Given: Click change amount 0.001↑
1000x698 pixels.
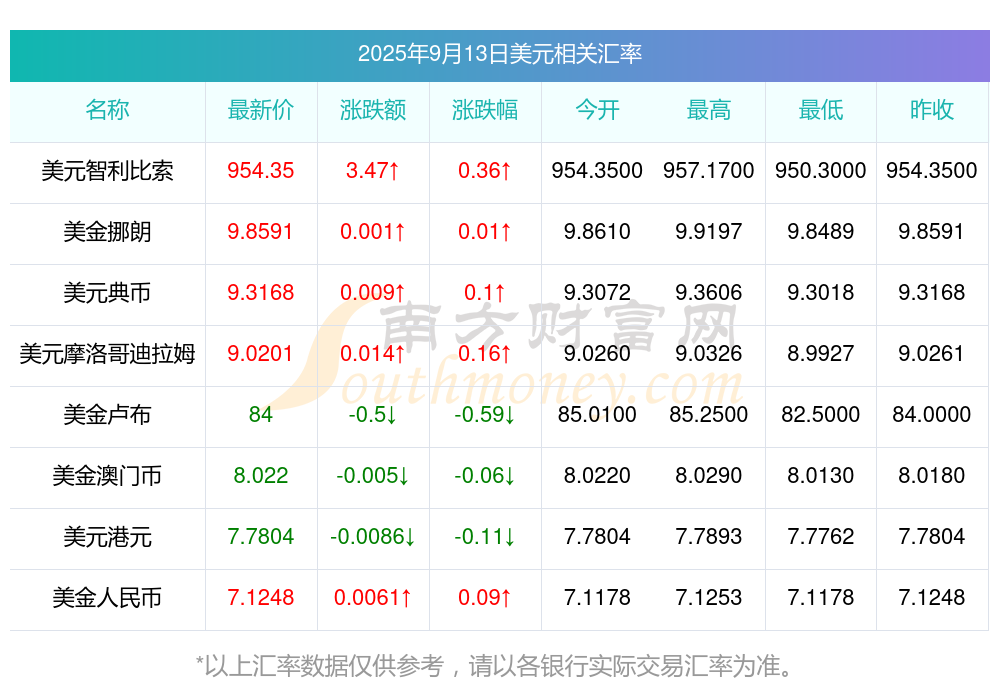Looking at the screenshot, I should click(373, 232).
